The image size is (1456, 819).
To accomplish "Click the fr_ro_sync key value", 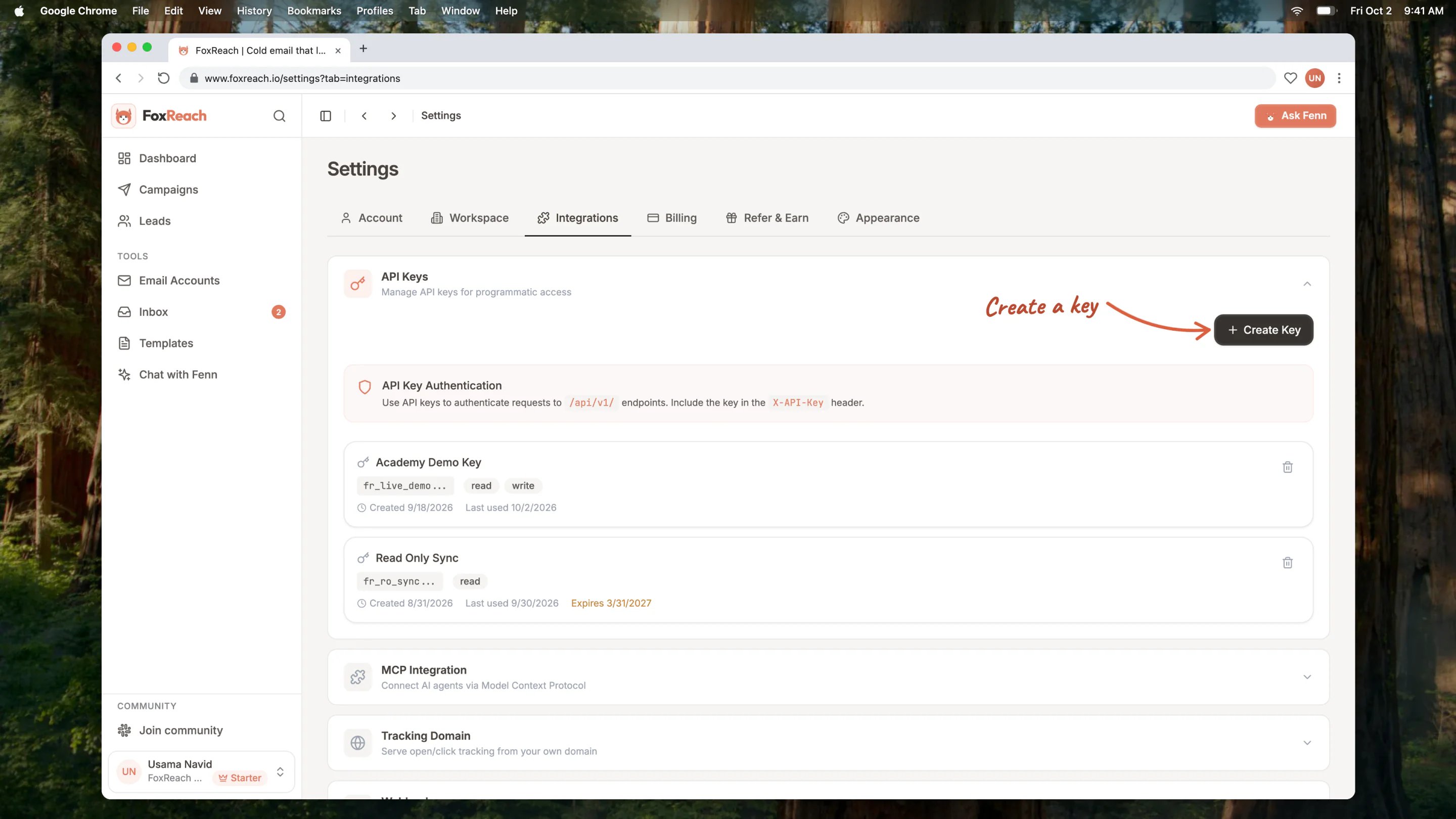I will click(x=399, y=581).
